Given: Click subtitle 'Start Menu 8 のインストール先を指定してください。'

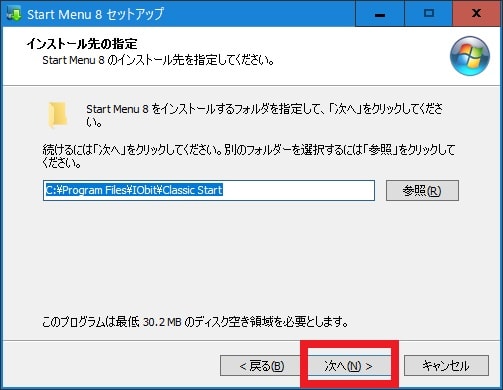Looking at the screenshot, I should pyautogui.click(x=159, y=60).
